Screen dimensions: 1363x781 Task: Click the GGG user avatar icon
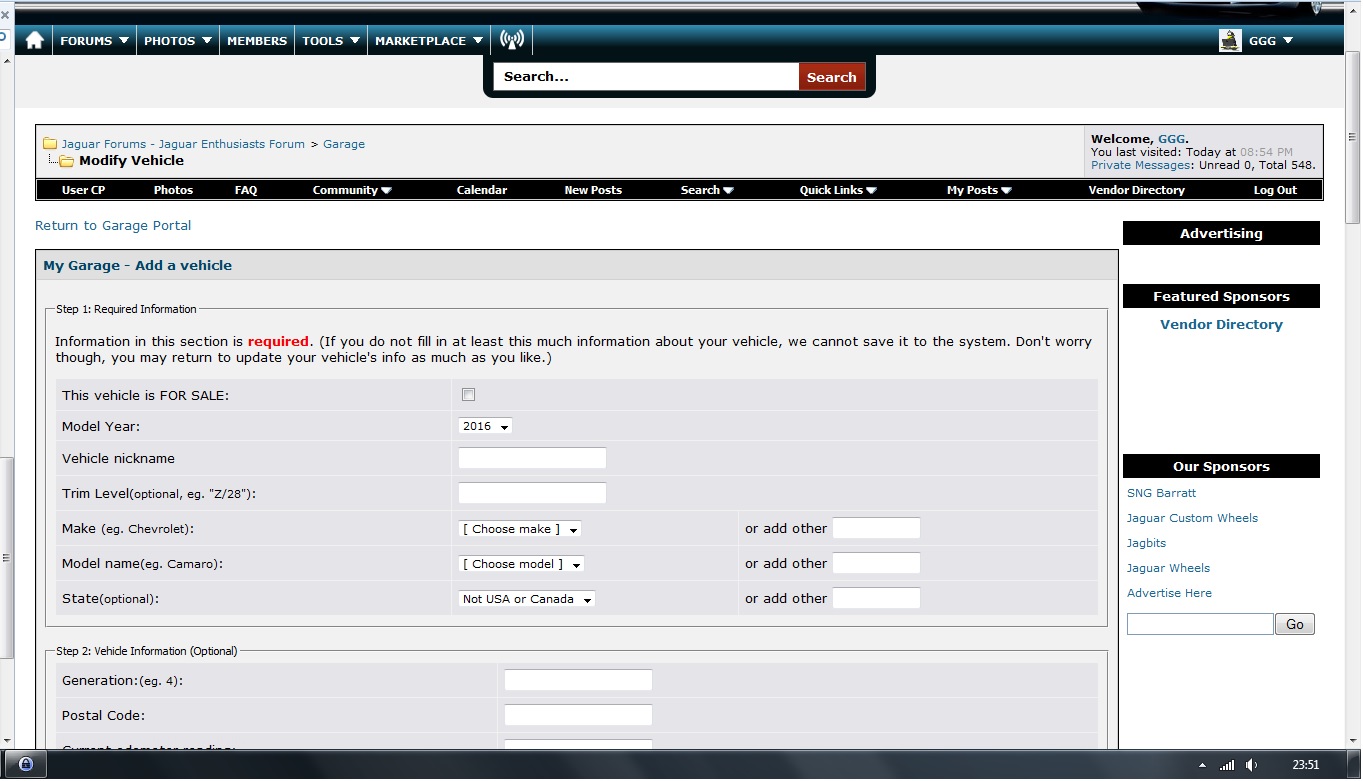point(1230,41)
